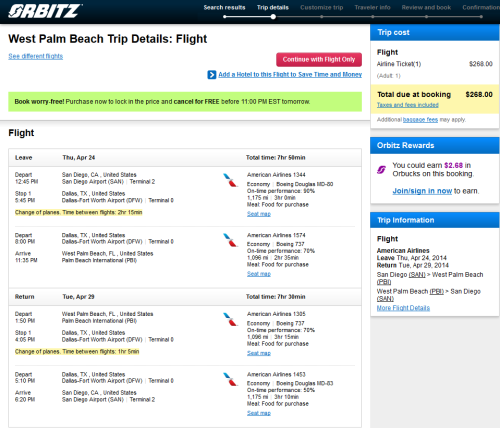Click Join/sign in now link

coord(422,191)
